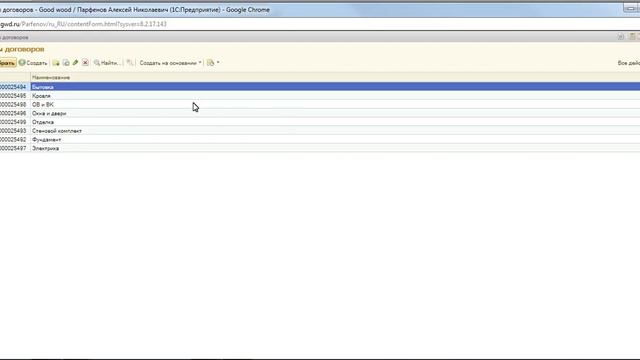Click code cell ending 25497

(x=15, y=148)
